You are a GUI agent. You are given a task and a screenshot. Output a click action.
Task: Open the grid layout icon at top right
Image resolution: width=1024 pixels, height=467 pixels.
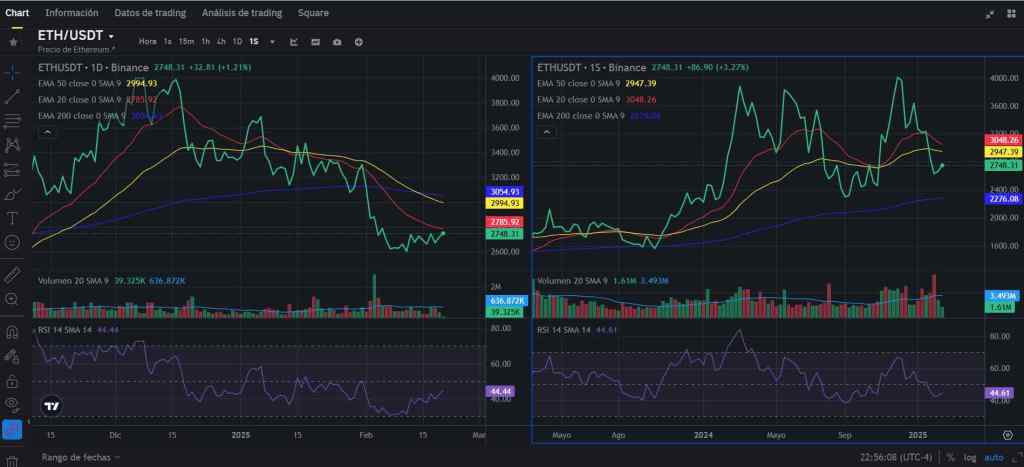(1011, 14)
